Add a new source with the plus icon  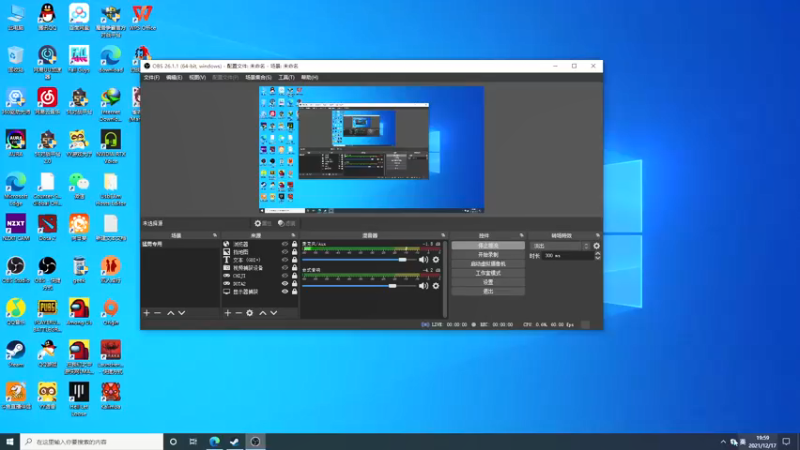pos(228,313)
